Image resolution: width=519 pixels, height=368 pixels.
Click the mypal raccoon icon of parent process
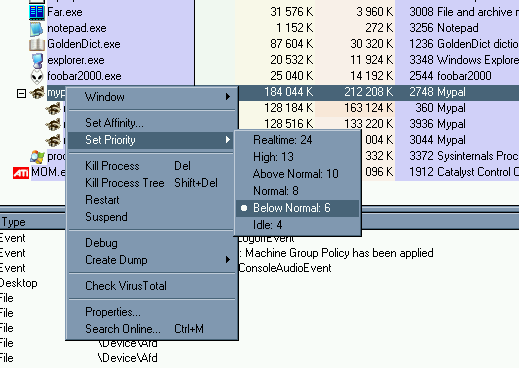(x=37, y=92)
